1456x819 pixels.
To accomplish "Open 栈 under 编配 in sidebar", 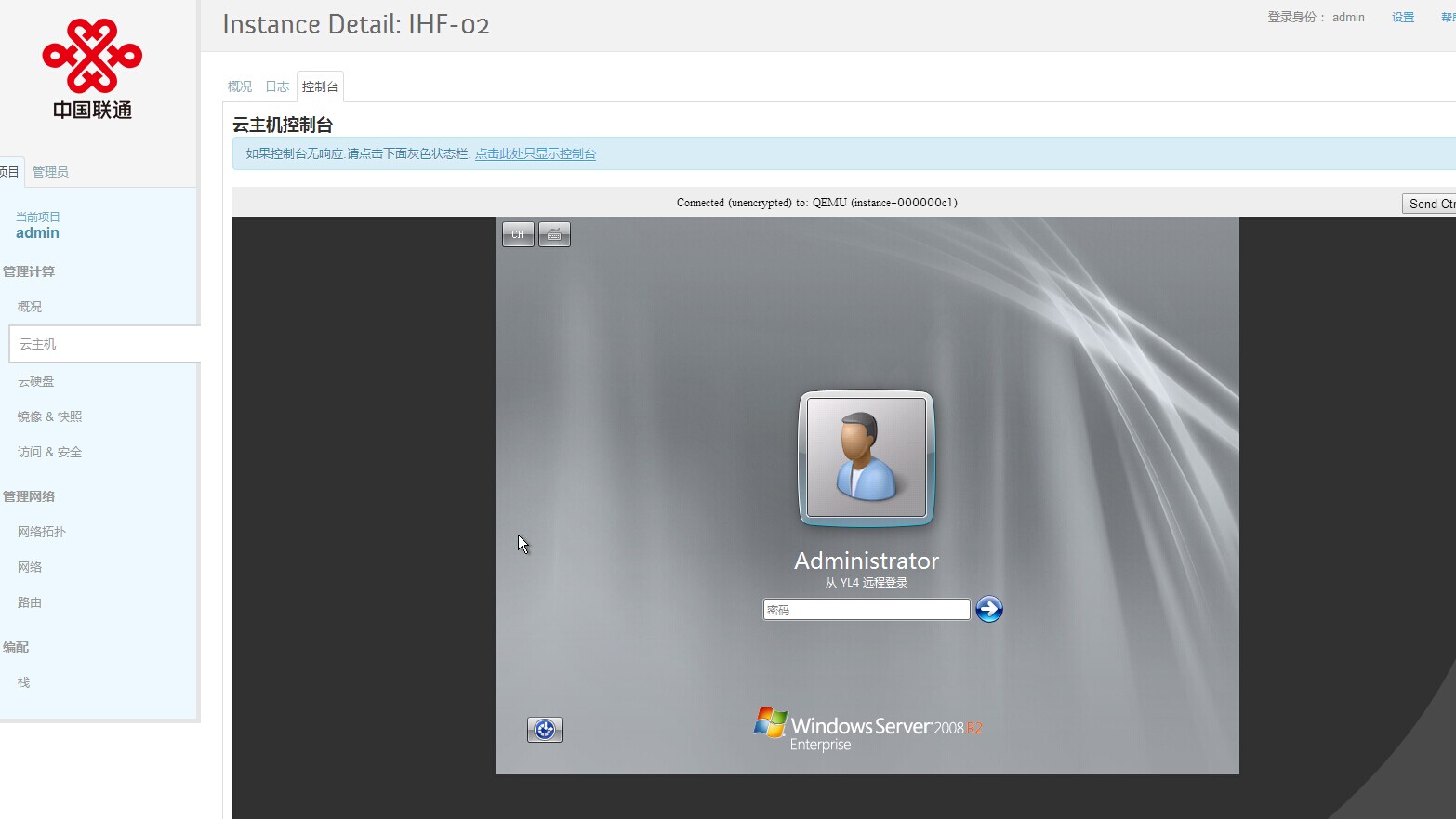I will coord(23,682).
